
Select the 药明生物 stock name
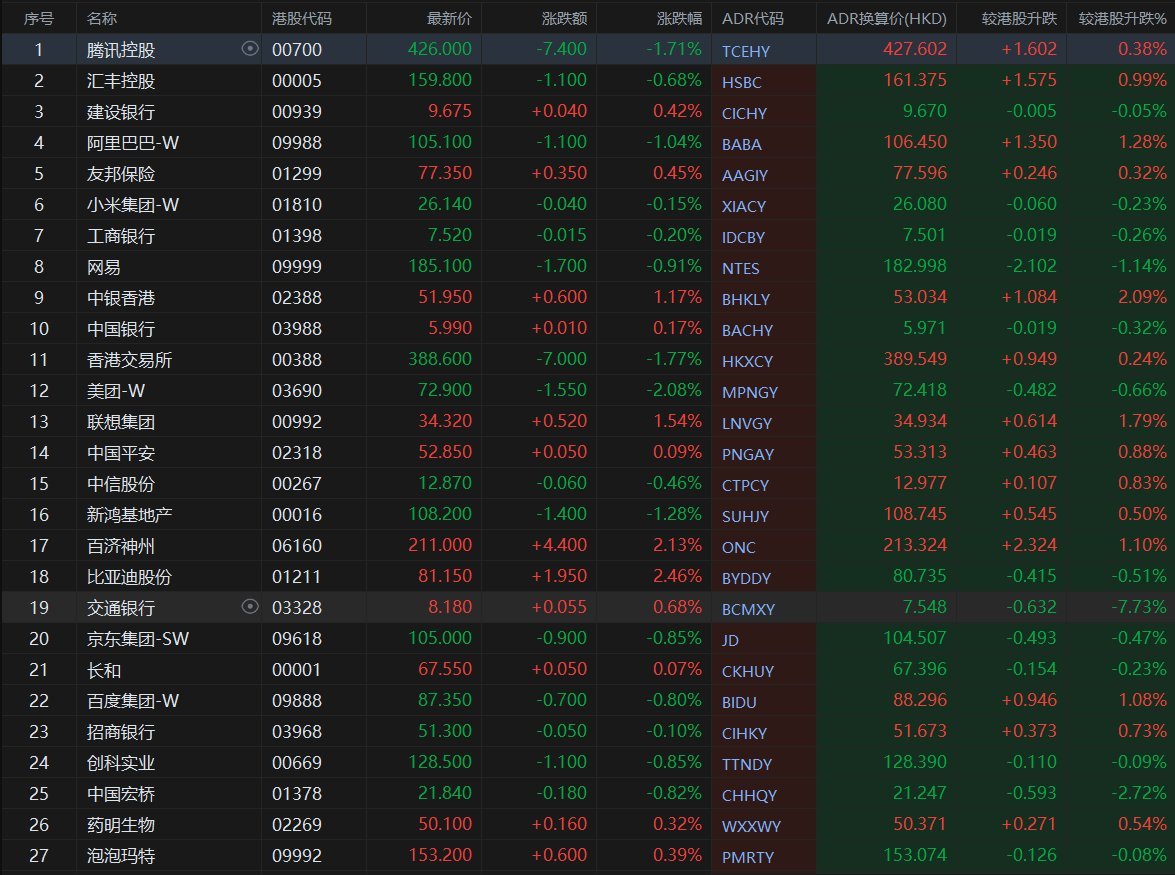(121, 826)
